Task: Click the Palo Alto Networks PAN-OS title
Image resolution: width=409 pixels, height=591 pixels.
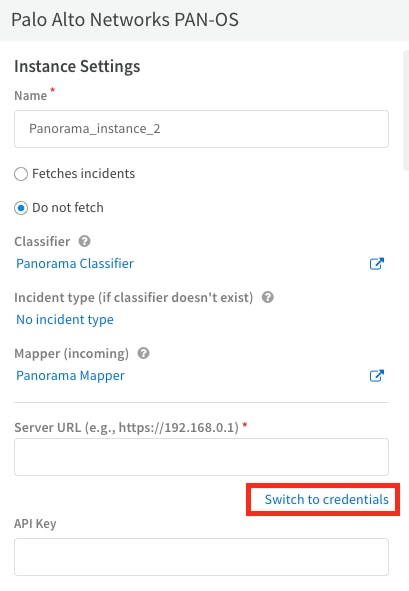Action: [x=125, y=20]
